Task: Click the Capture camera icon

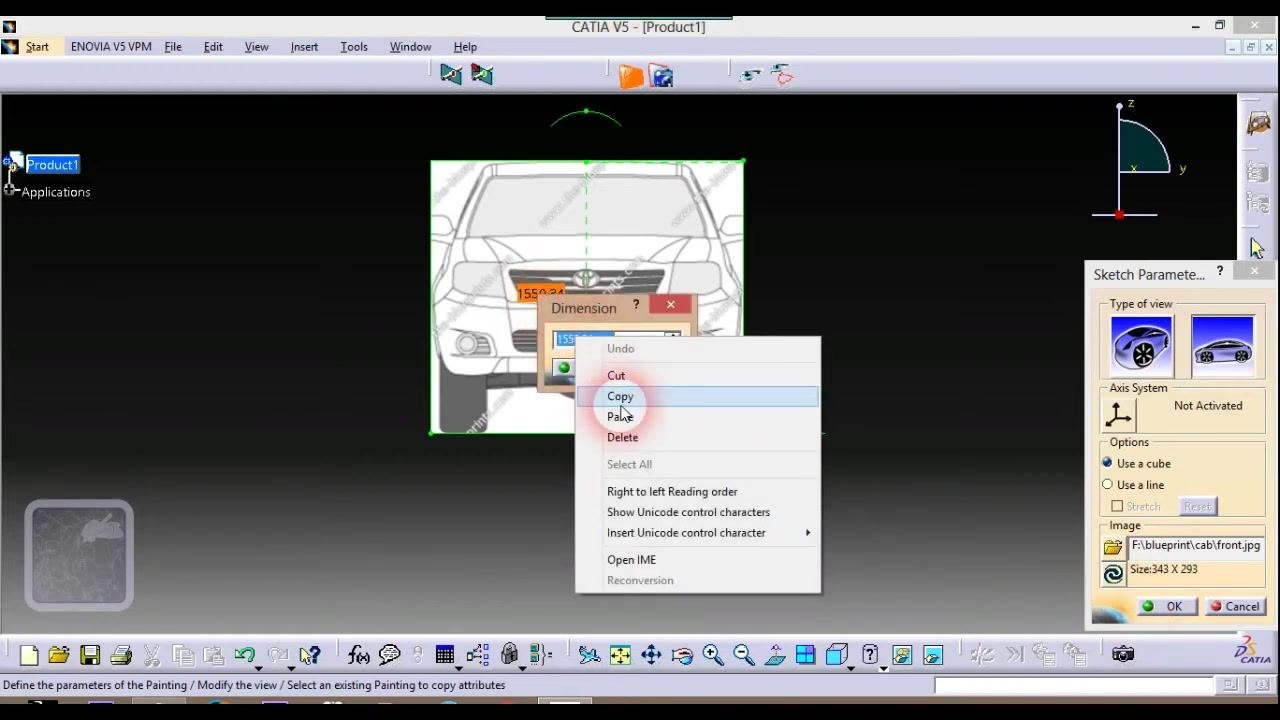Action: click(x=1123, y=654)
